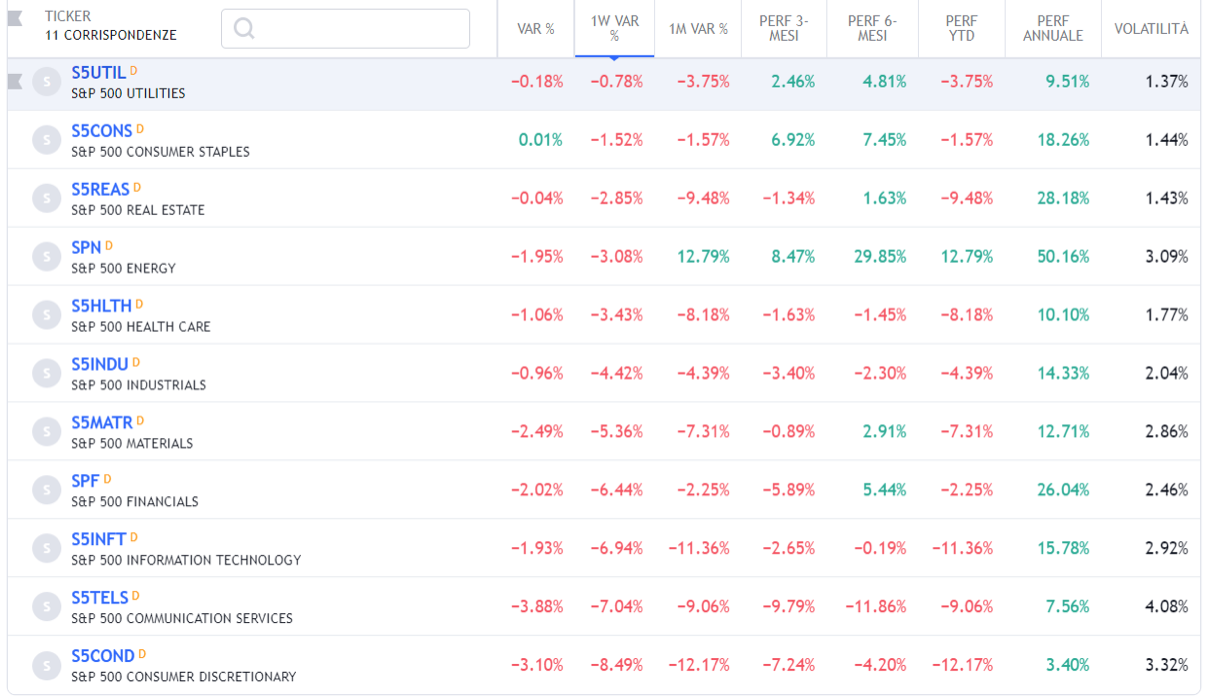Click the S&P 500 INDUSTRIALS description
Screen dimensions: 1206x700
(x=139, y=385)
